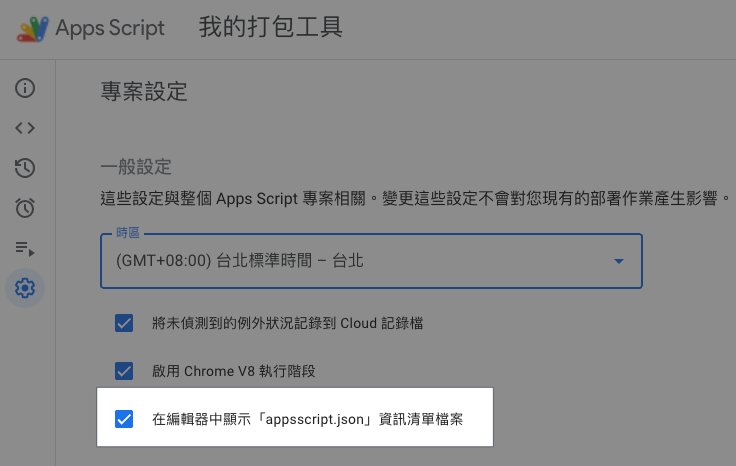Image resolution: width=736 pixels, height=466 pixels.
Task: Select the Project Settings gear icon
Action: [25, 288]
